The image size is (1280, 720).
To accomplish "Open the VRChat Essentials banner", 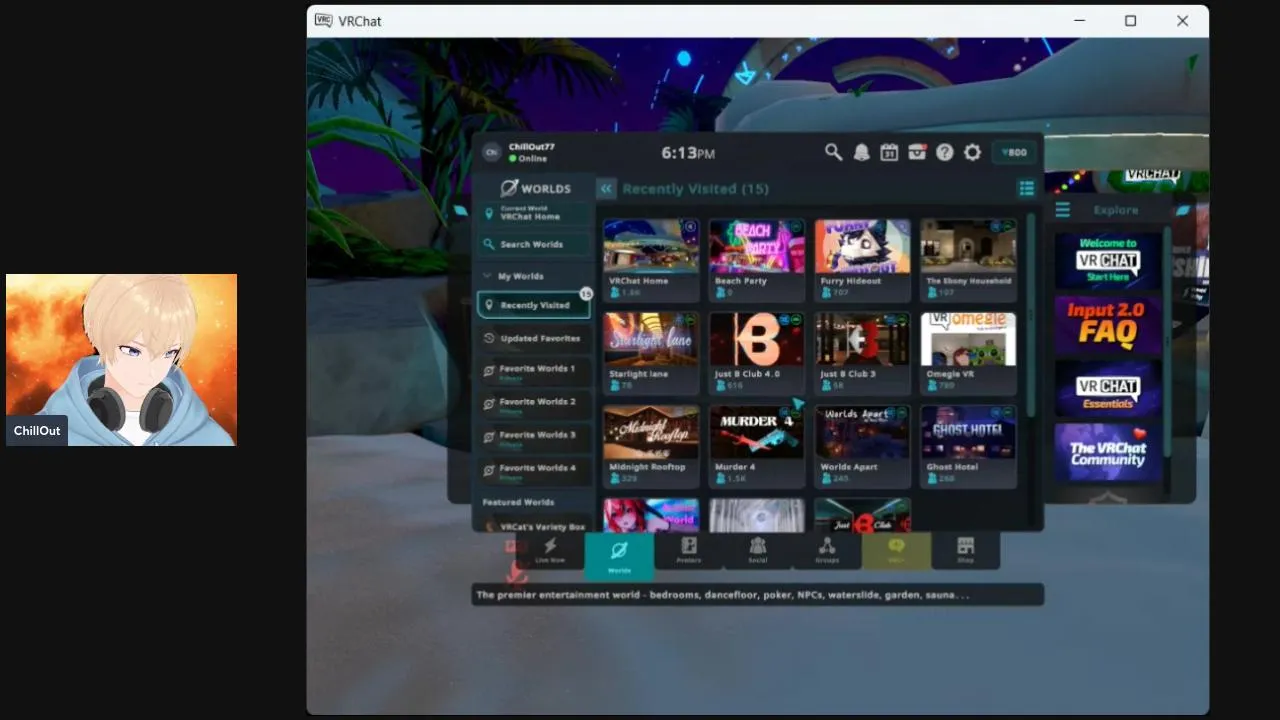I will click(x=1108, y=389).
